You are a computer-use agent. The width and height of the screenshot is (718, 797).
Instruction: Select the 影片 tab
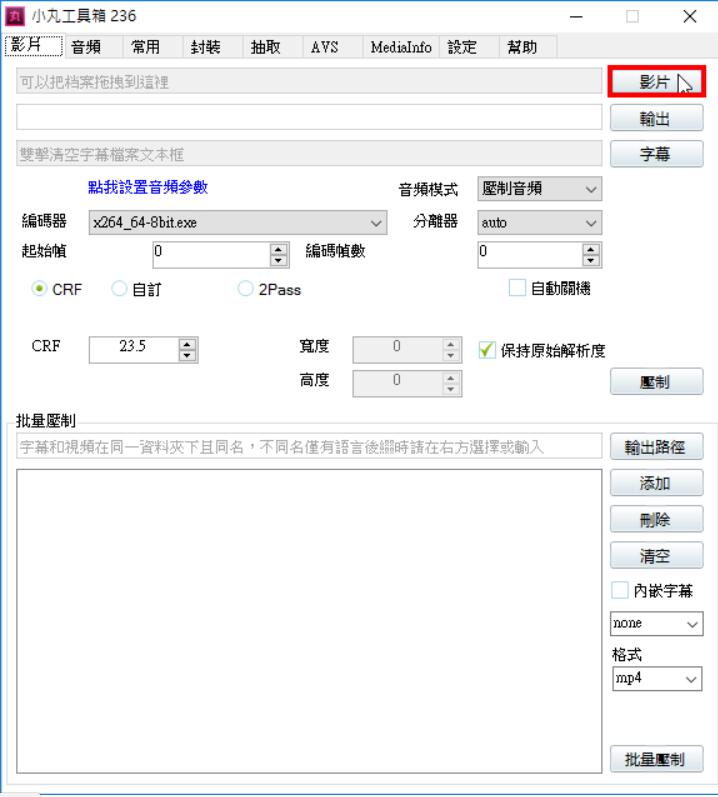tap(34, 45)
